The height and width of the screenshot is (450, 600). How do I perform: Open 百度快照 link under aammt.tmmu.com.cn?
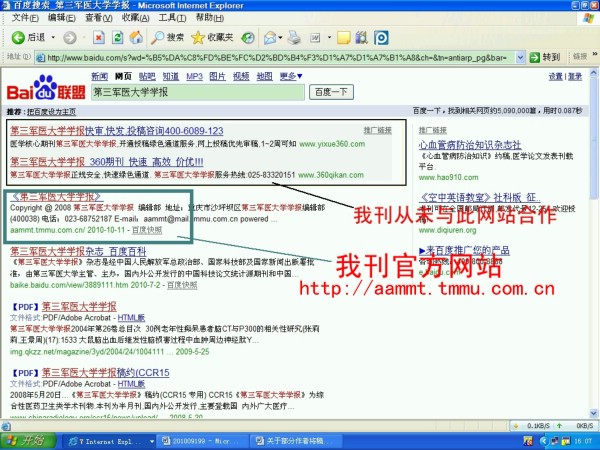click(x=147, y=230)
